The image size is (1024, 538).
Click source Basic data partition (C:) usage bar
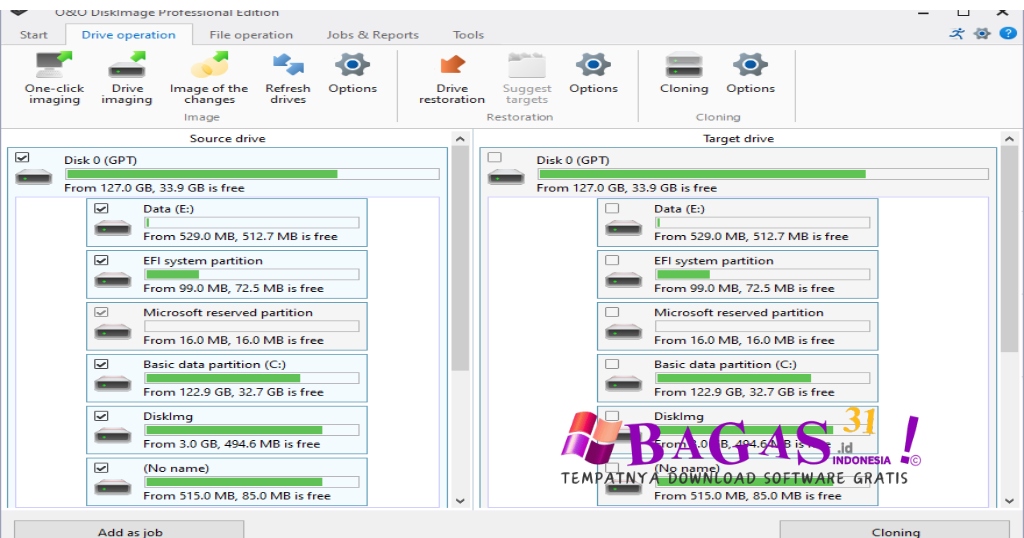pyautogui.click(x=251, y=378)
